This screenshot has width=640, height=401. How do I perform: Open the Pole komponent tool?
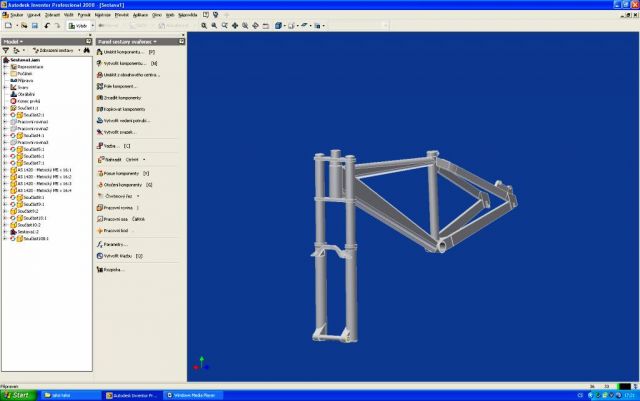[x=120, y=86]
